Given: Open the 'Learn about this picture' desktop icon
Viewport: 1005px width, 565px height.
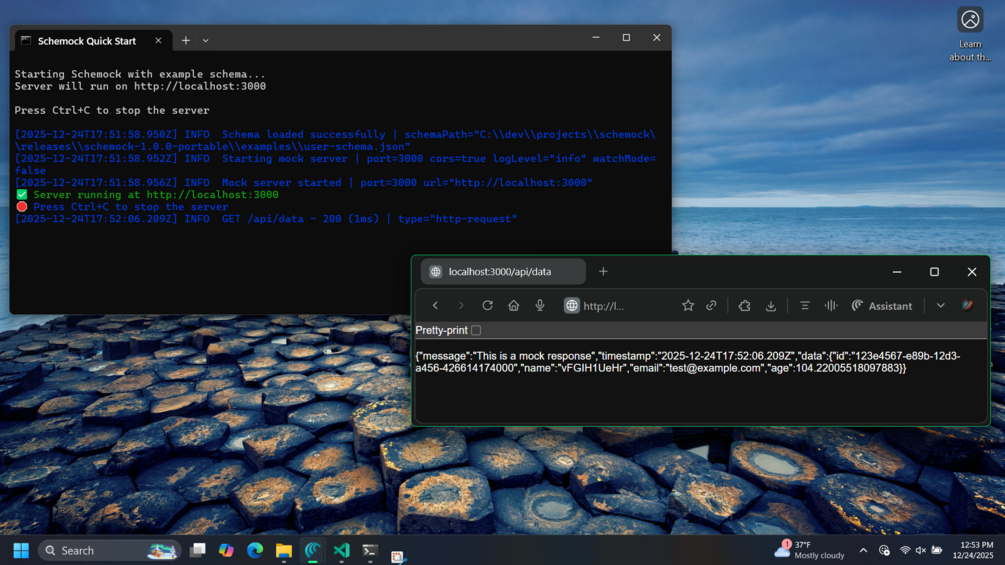Looking at the screenshot, I should click(970, 34).
